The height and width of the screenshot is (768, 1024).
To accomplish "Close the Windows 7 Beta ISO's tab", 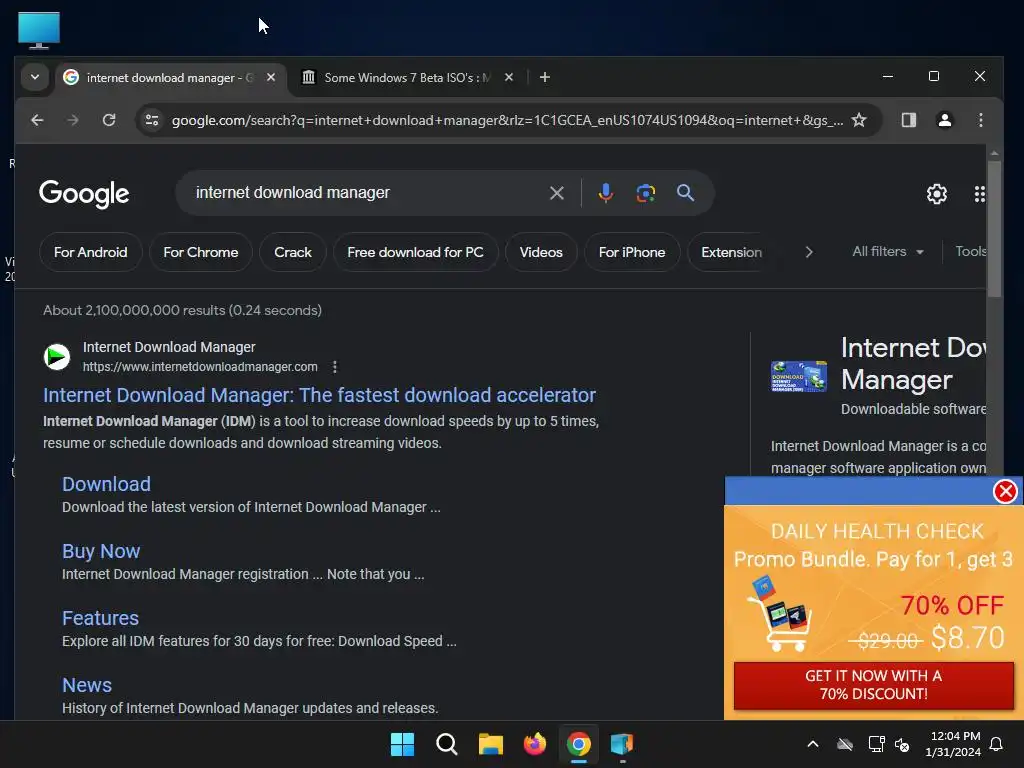I will pos(509,77).
